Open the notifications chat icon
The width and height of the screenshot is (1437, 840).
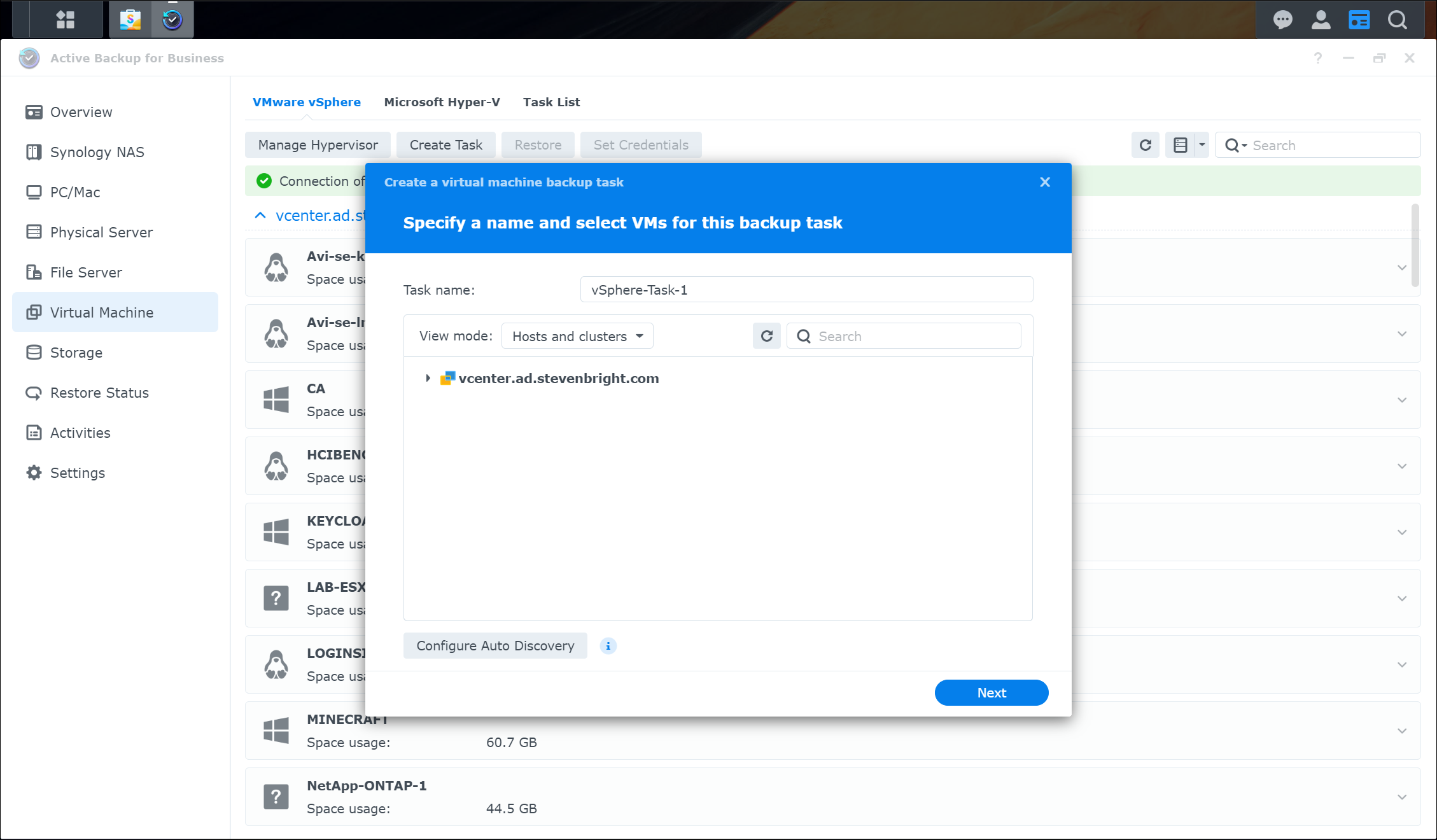coord(1282,20)
